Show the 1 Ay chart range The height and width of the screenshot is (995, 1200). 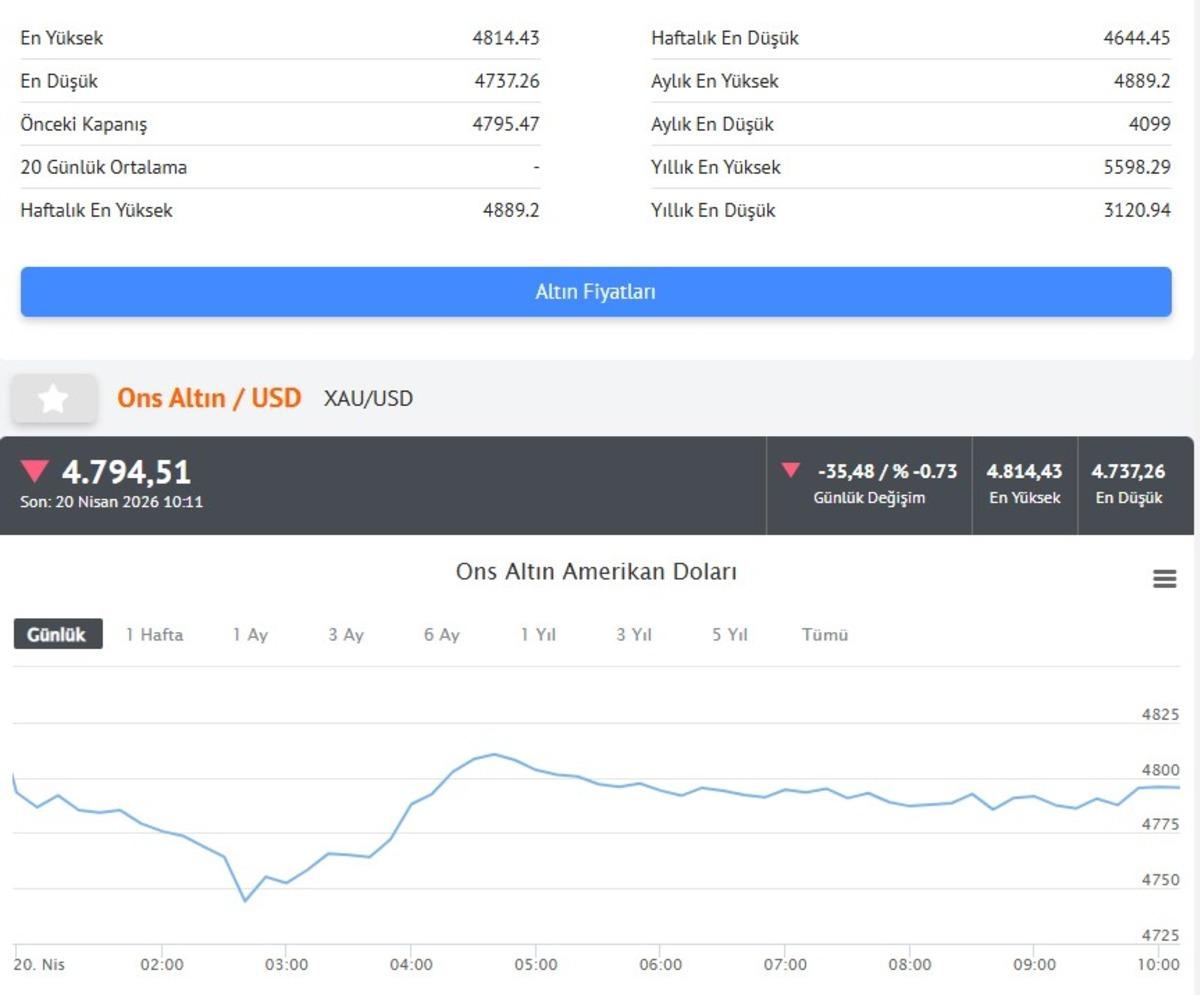pyautogui.click(x=250, y=635)
